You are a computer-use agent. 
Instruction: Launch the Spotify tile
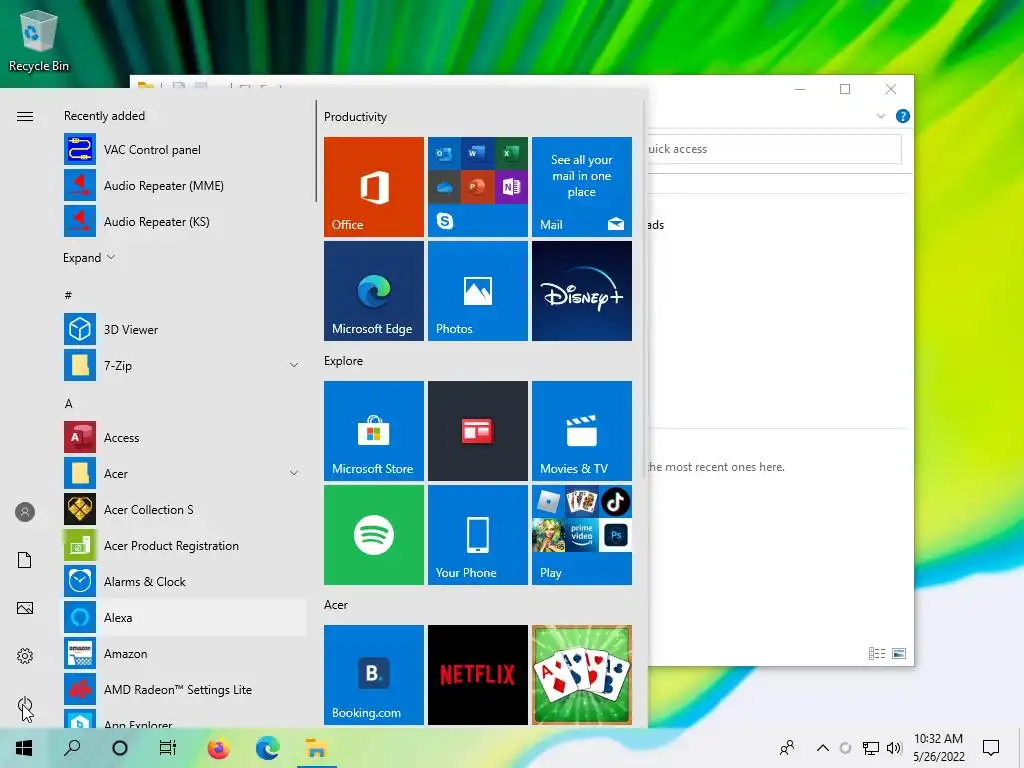(374, 535)
